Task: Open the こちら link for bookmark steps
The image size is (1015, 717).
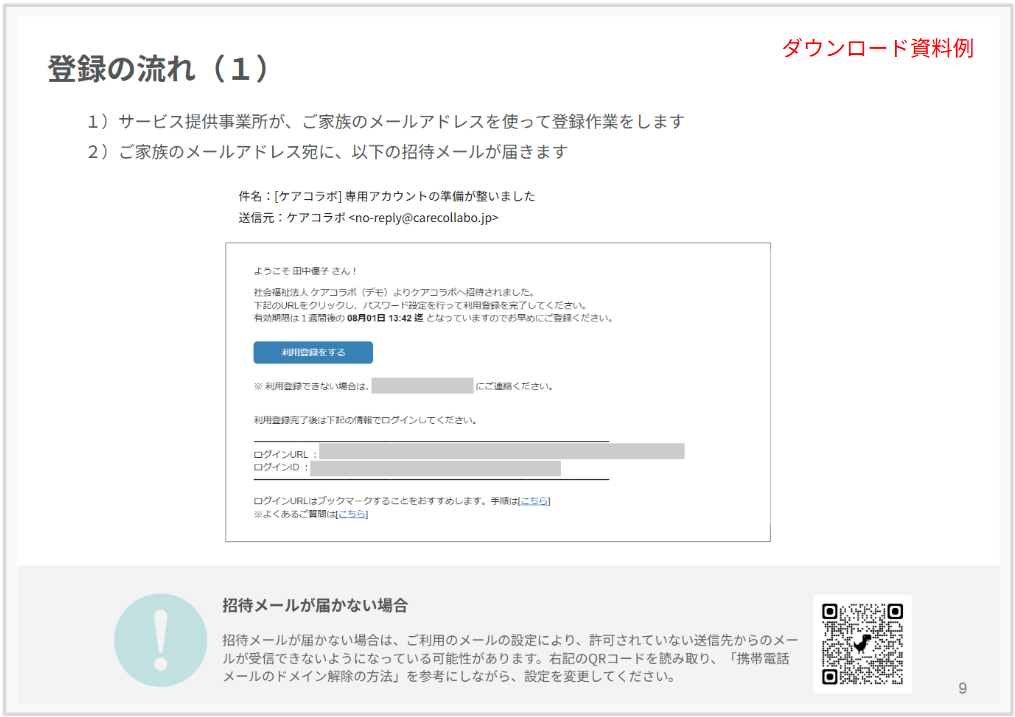Action: 534,501
